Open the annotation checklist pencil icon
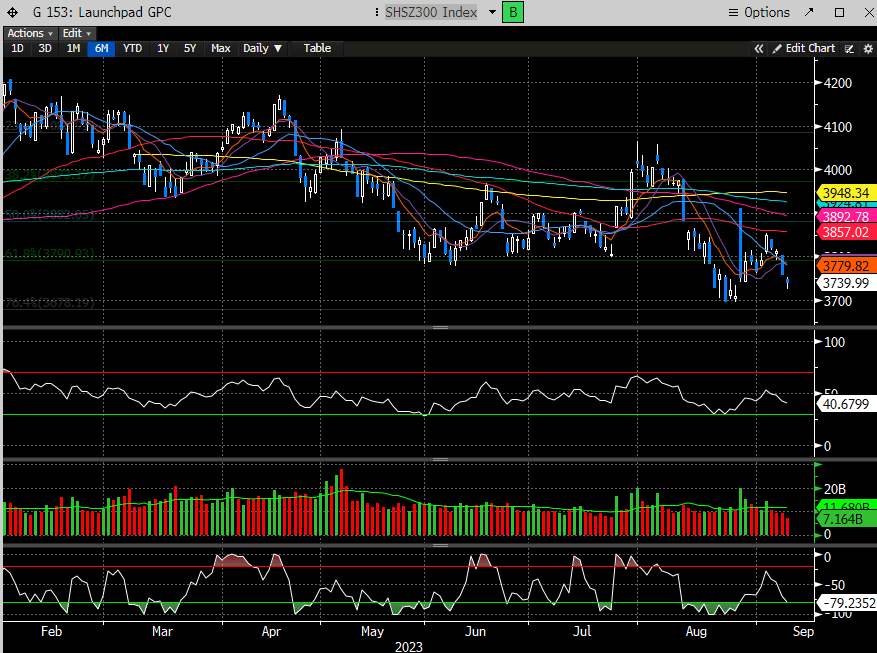Image resolution: width=877 pixels, height=653 pixels. pos(849,49)
